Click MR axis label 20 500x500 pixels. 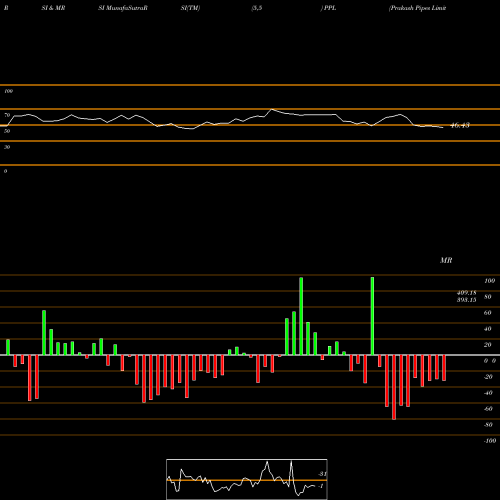pyautogui.click(x=487, y=345)
